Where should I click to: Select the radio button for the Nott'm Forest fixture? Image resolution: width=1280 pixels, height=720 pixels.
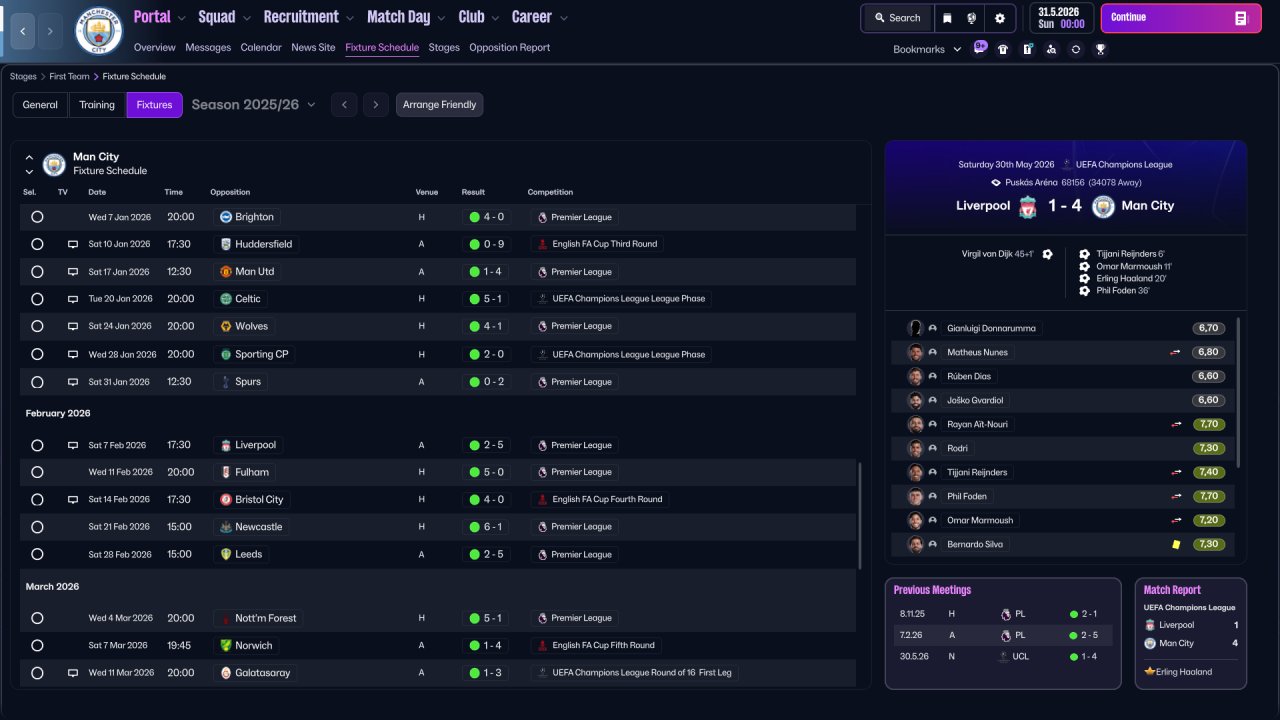pos(37,618)
